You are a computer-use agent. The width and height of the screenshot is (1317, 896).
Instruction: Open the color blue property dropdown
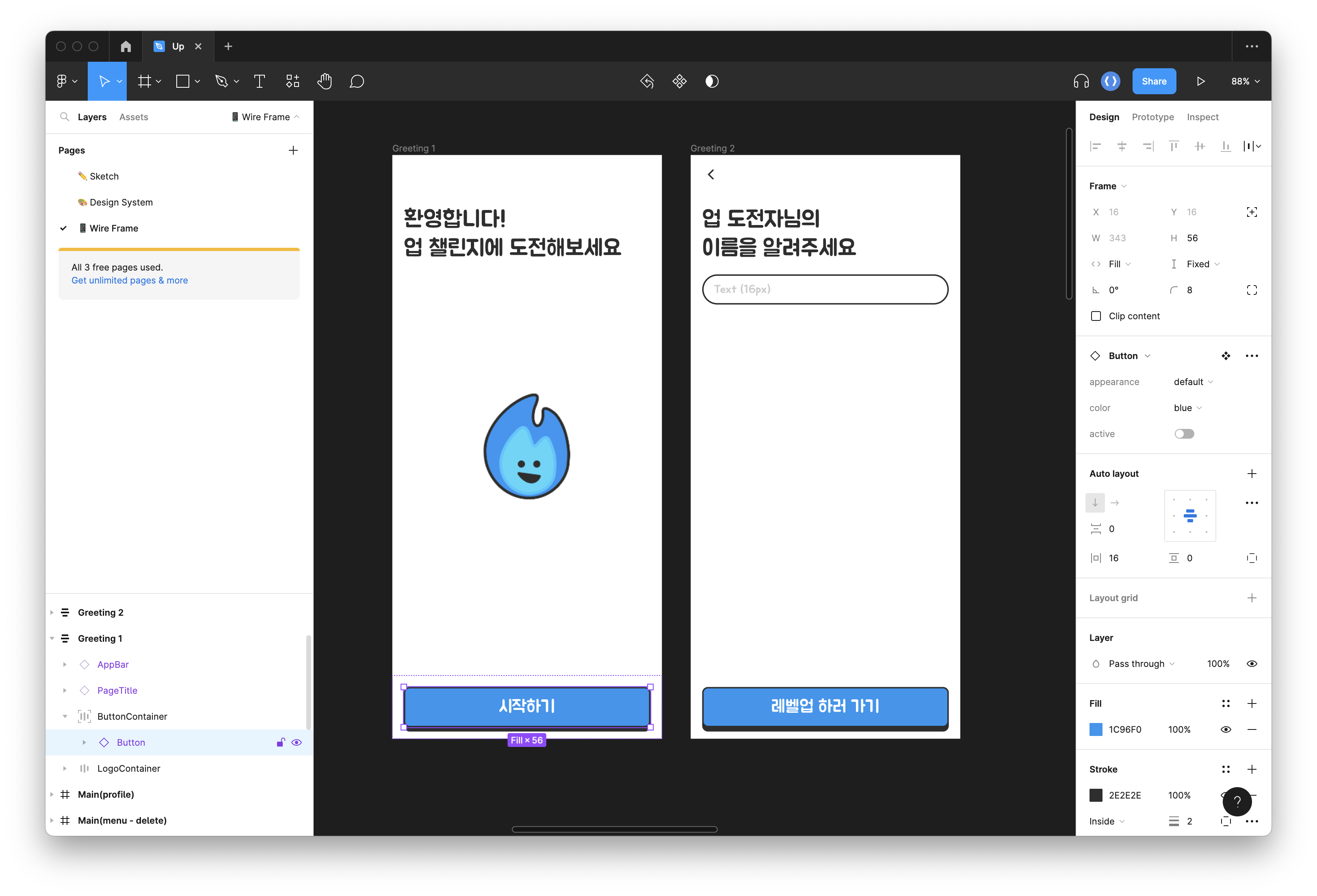click(1187, 407)
